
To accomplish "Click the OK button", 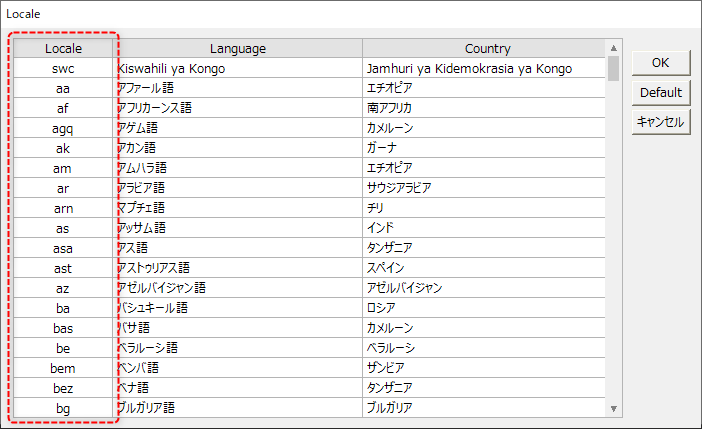I will point(660,62).
